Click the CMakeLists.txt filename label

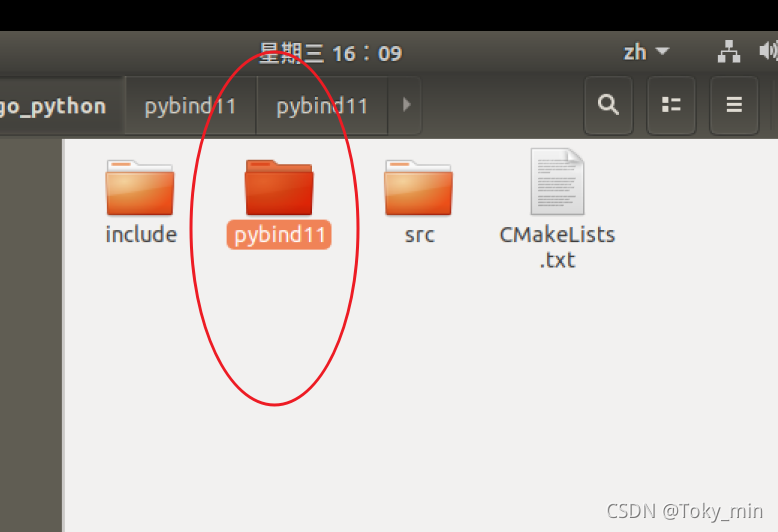click(x=557, y=247)
